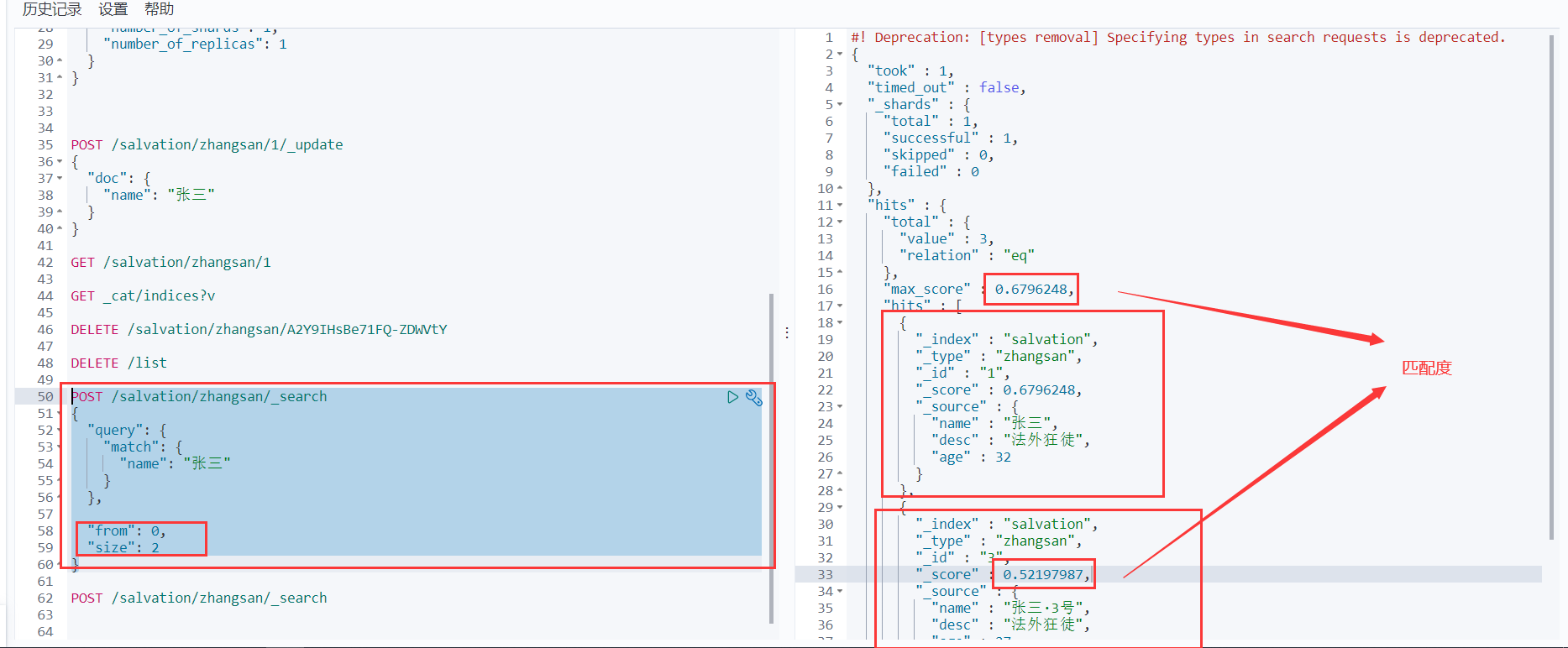Screen dimensions: 1568x648
Task: Click the left editor vertical scrollbar
Action: 771,458
